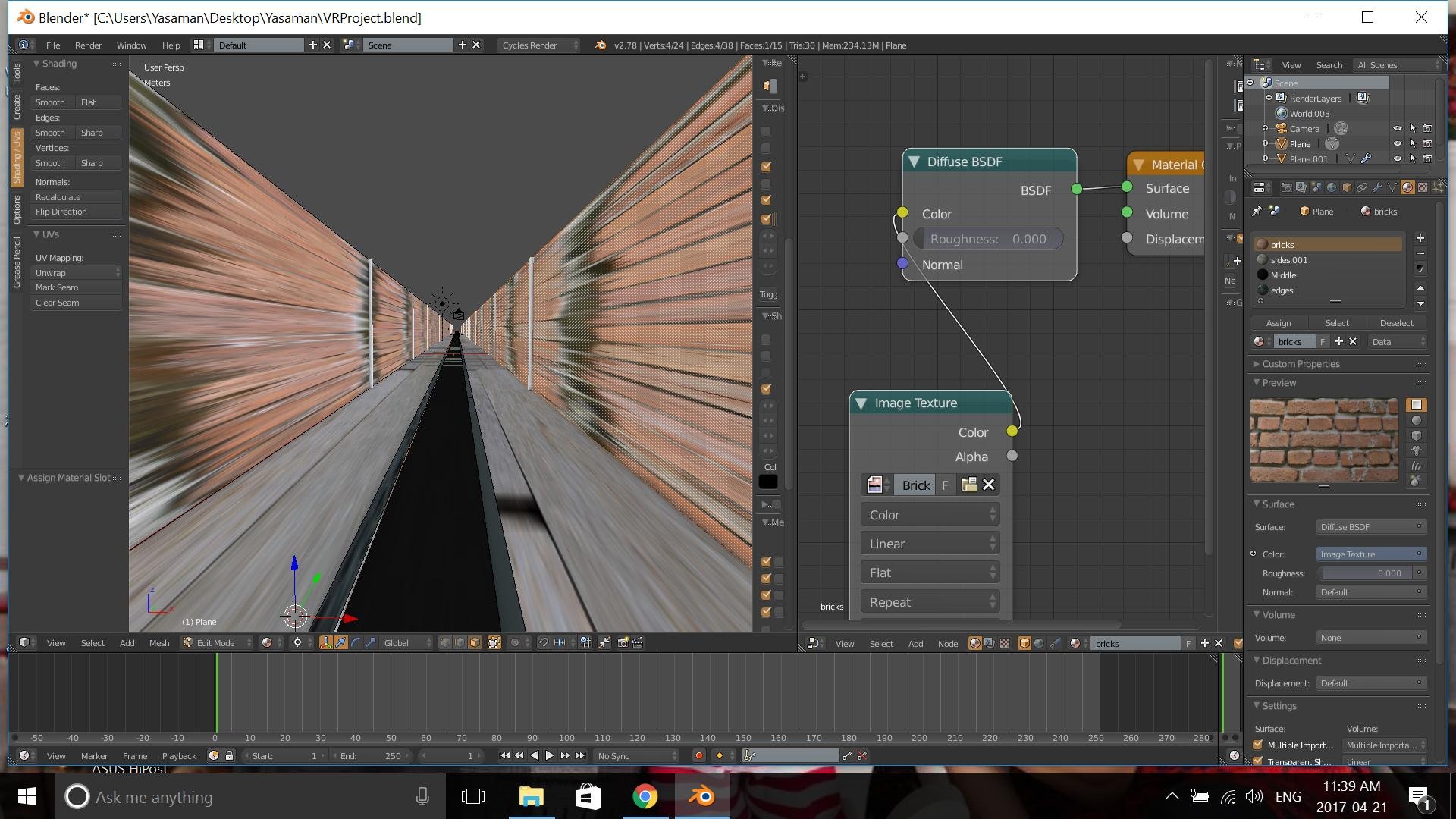
Task: Toggle render visibility of Plane.001
Action: (x=1427, y=159)
